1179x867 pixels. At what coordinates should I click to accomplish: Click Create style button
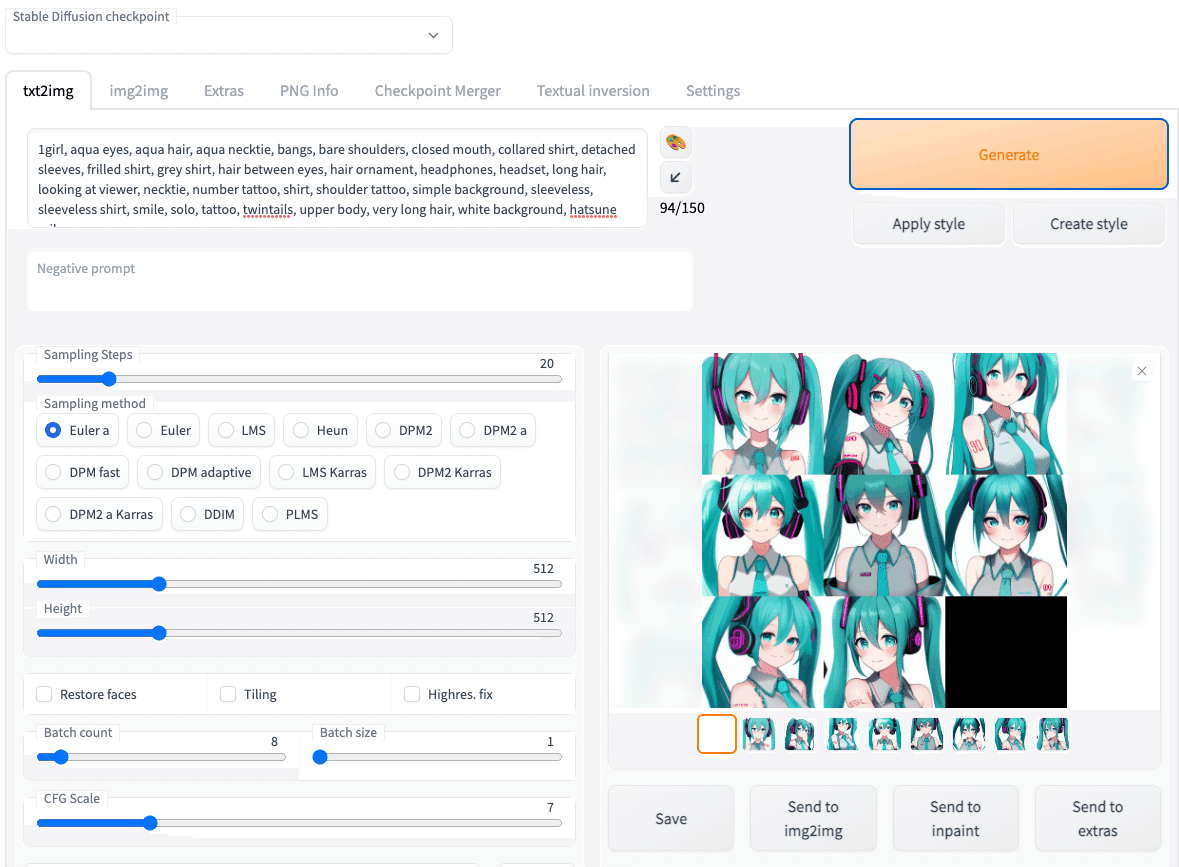[x=1088, y=223]
